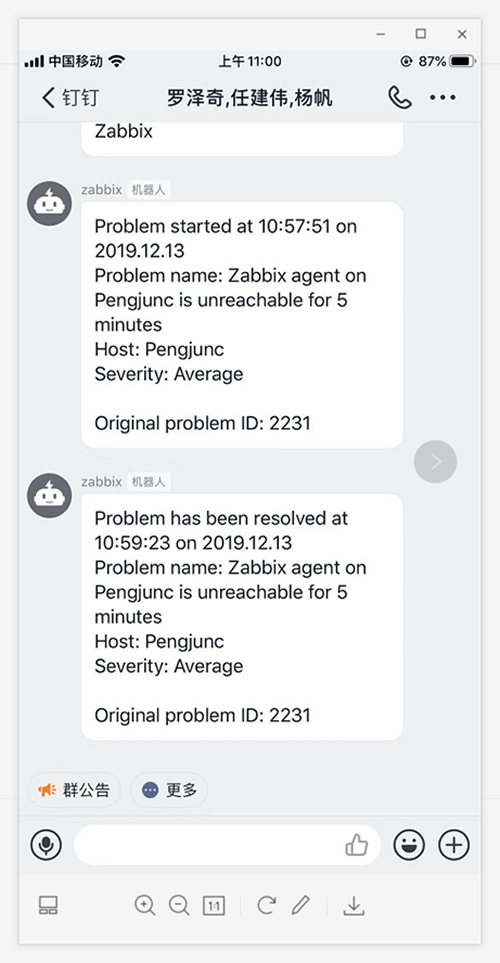The height and width of the screenshot is (963, 500).
Task: Click the microphone voice input icon
Action: point(46,845)
